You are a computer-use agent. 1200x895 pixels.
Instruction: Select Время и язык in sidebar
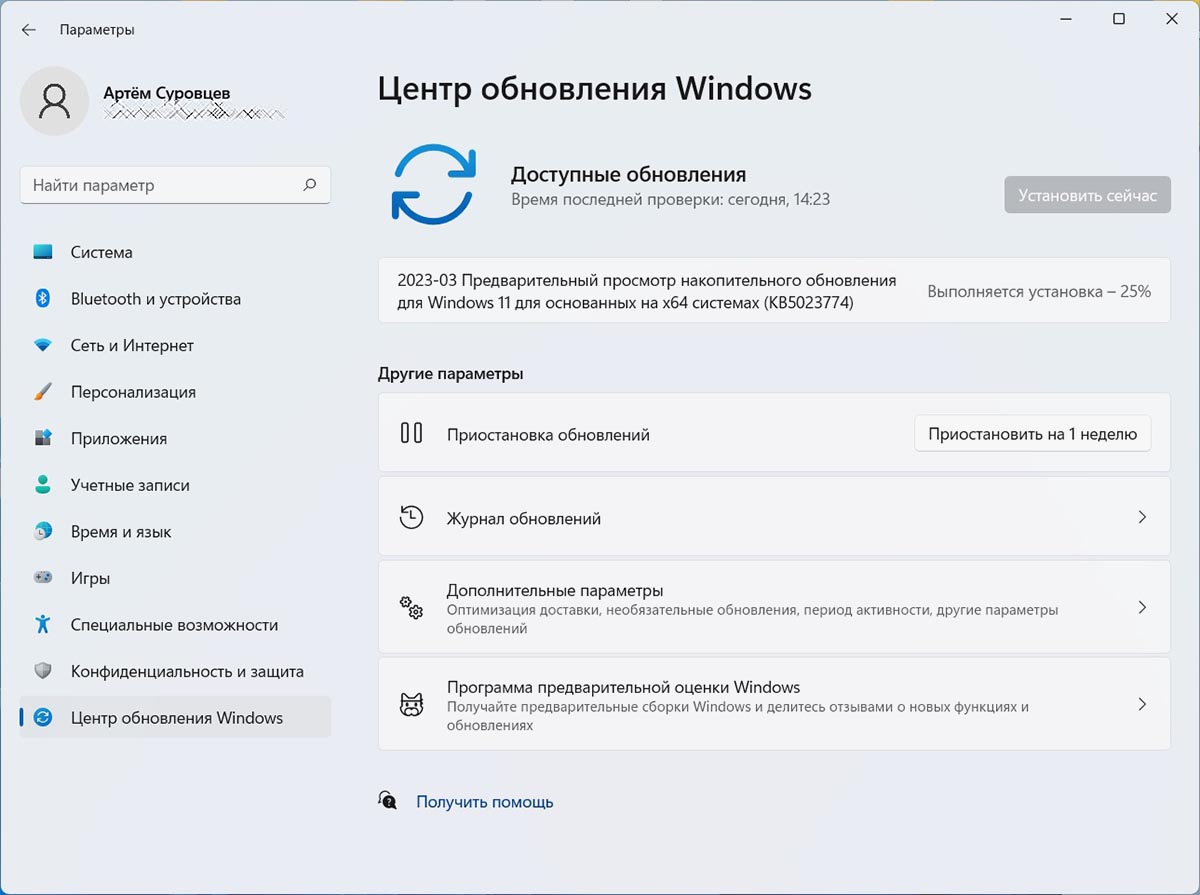(x=175, y=532)
